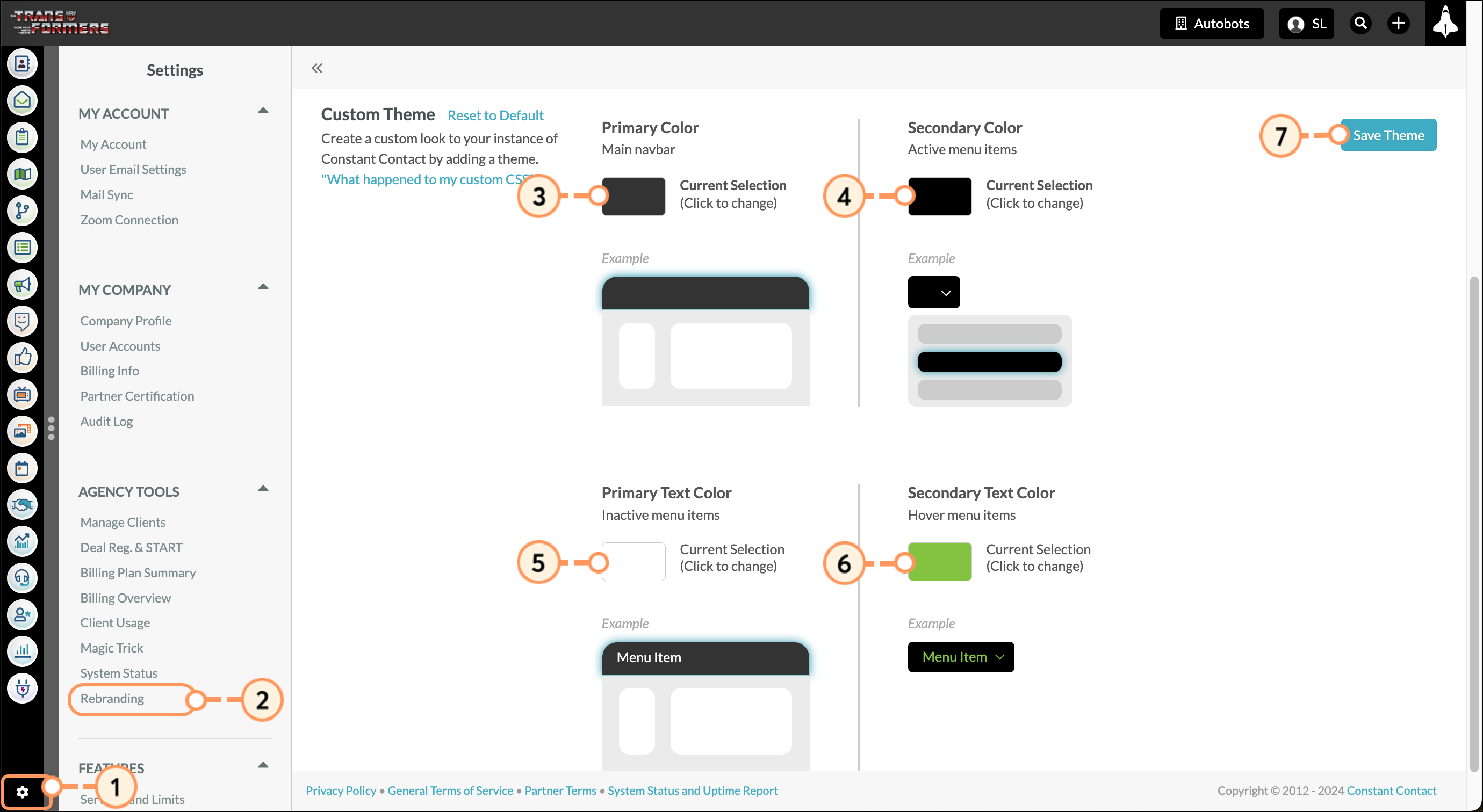
Task: Open Billing Overview
Action: [126, 598]
